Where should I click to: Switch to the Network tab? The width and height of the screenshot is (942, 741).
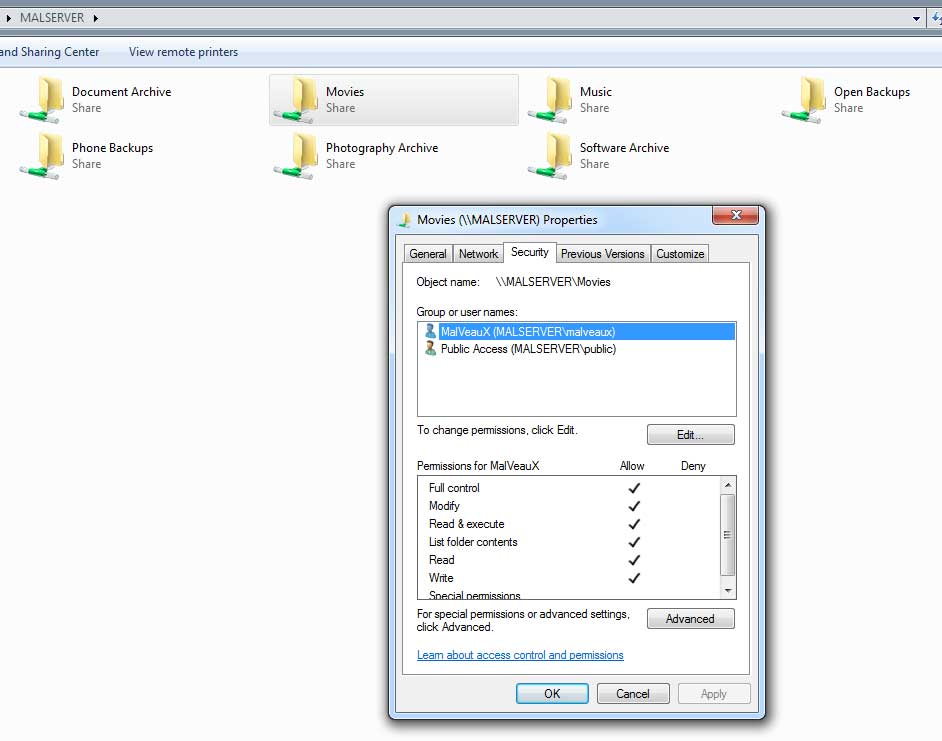(x=478, y=254)
